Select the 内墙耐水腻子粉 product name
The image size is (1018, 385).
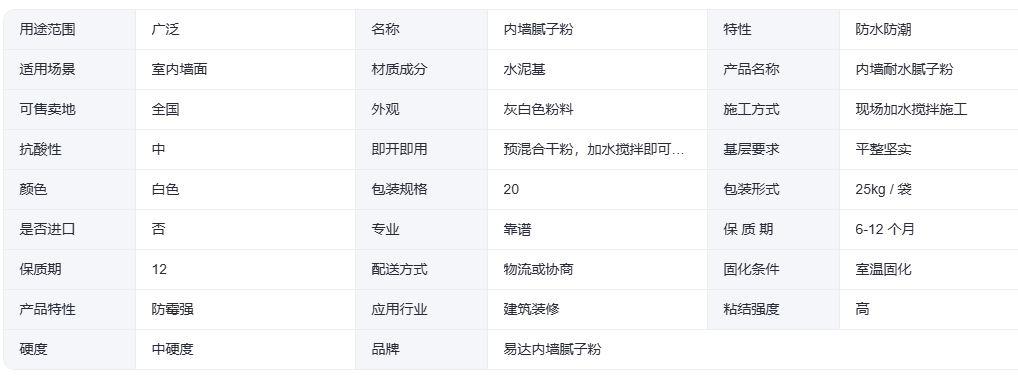(x=904, y=69)
